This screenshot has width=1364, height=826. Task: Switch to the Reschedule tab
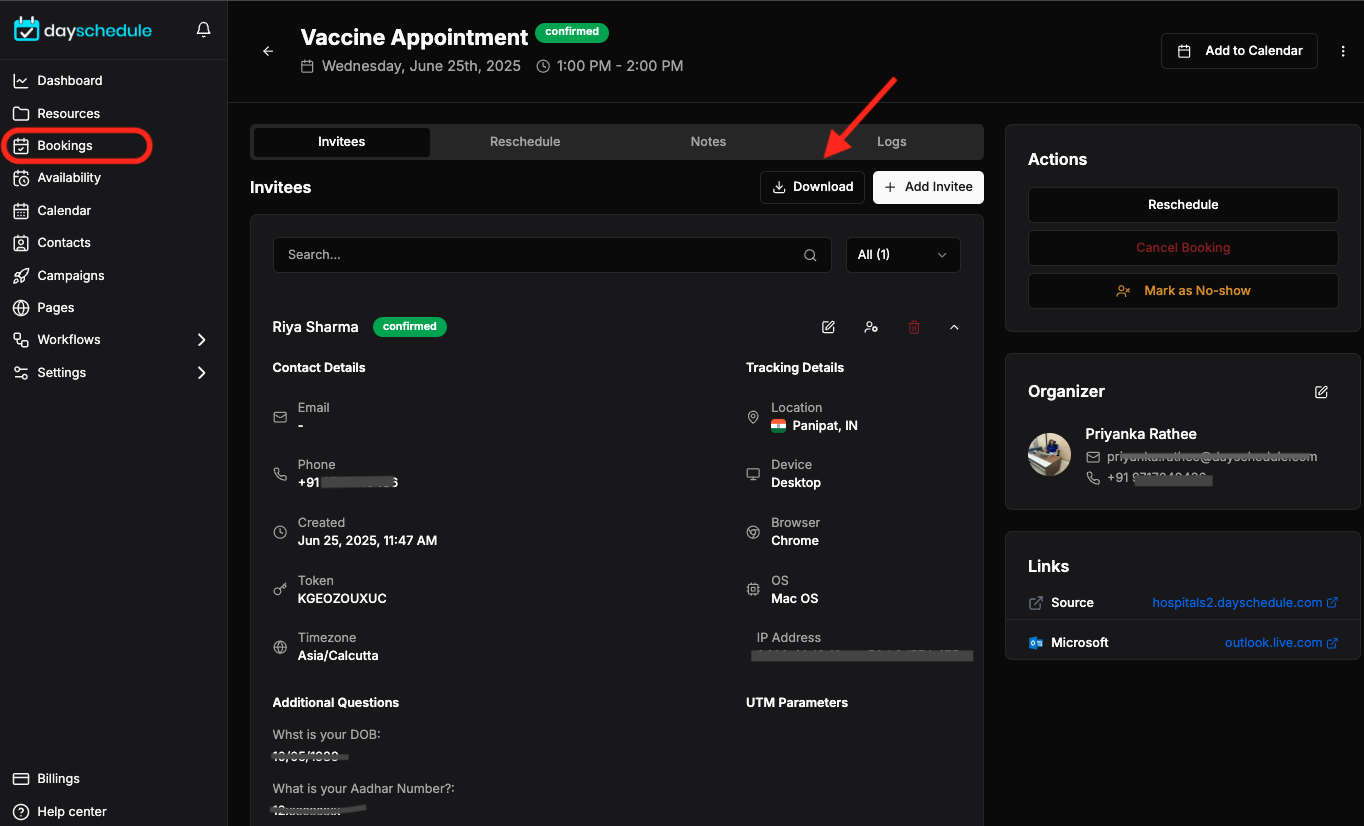pos(525,142)
